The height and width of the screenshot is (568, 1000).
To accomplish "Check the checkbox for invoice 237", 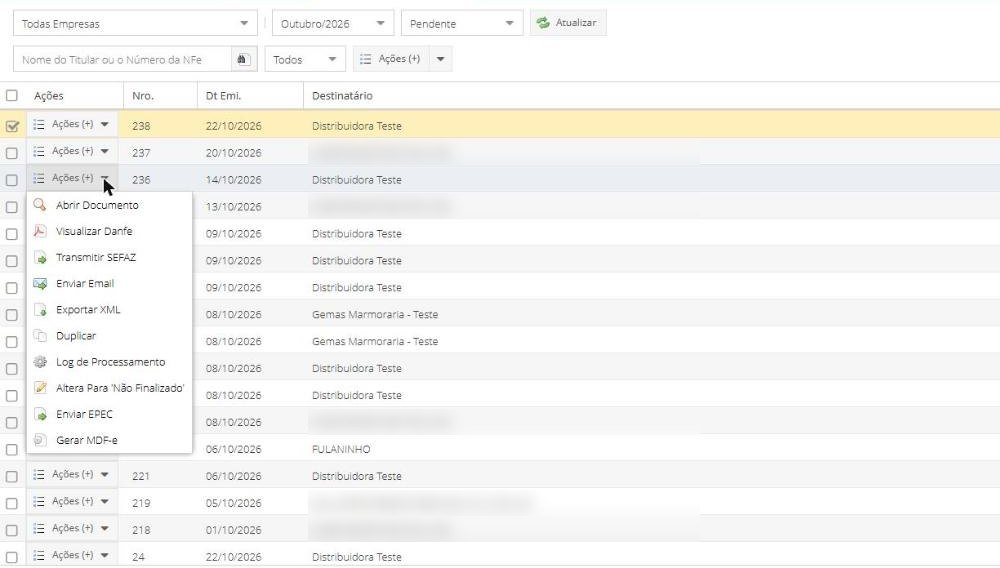I will pos(11,153).
